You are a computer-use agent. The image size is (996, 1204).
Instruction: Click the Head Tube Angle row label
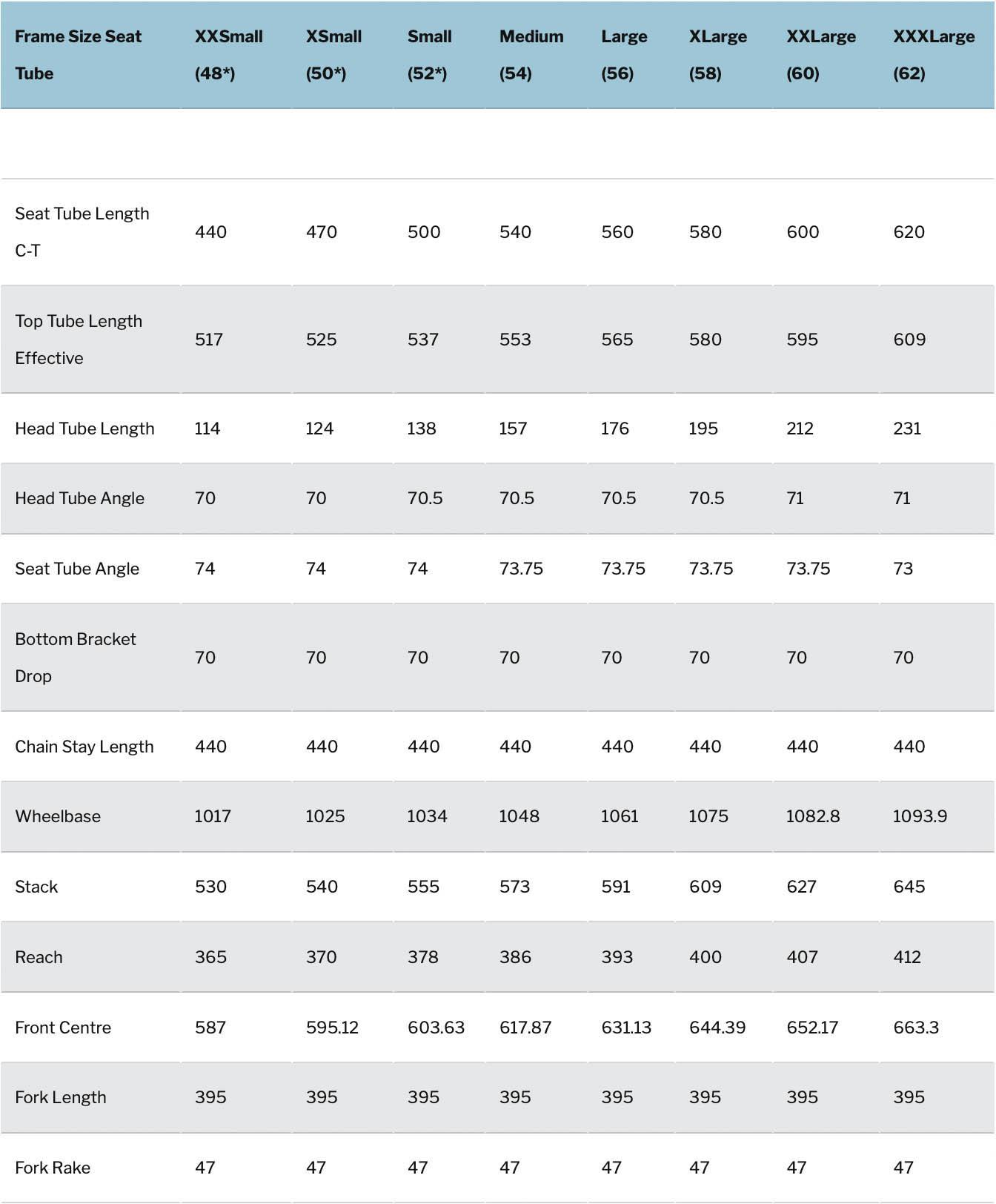point(79,498)
